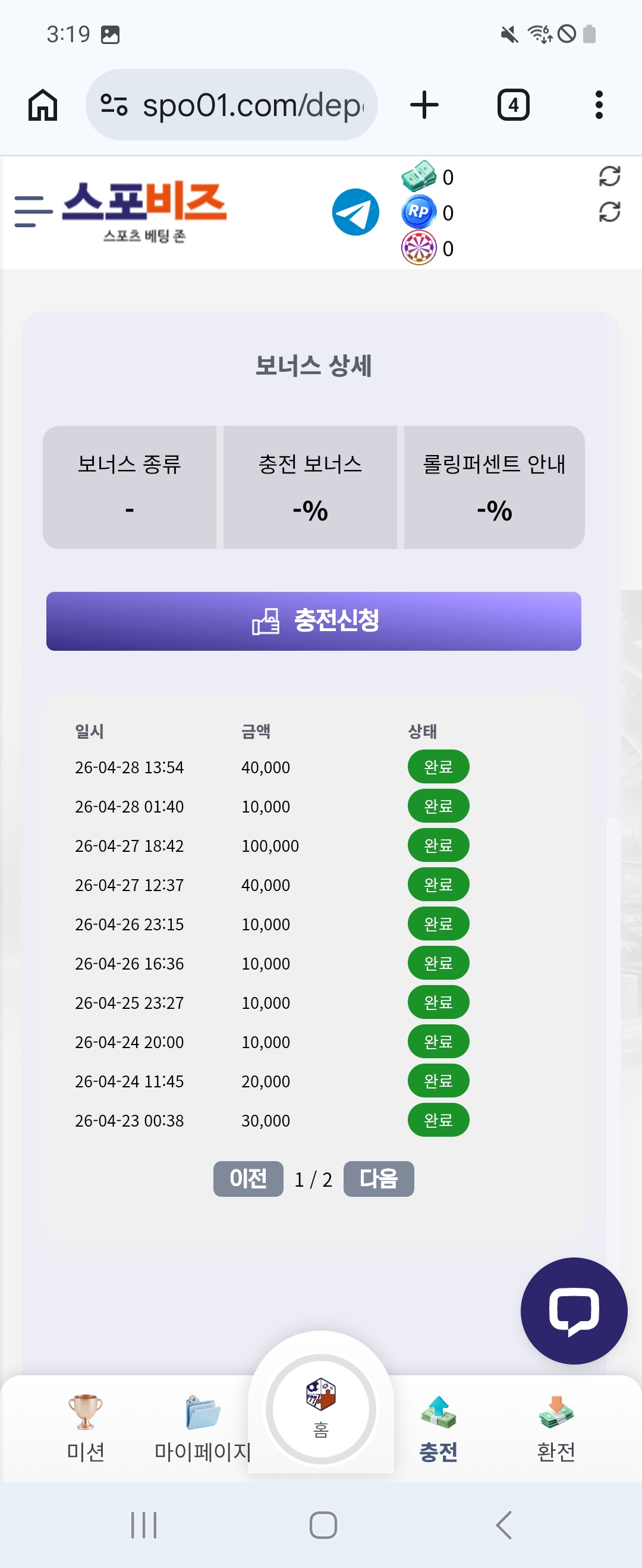Open the site info icon in address bar
642x1568 pixels.
point(114,105)
